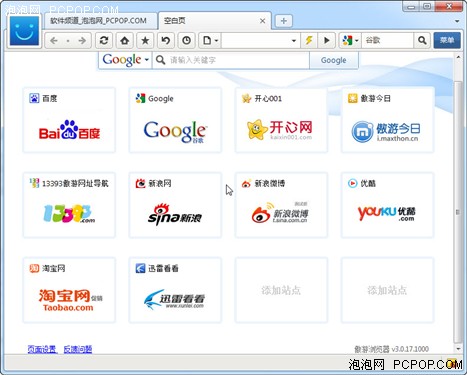Open the 优酷 quick-access tile
Screen dimensions: 467x375
pos(387,205)
